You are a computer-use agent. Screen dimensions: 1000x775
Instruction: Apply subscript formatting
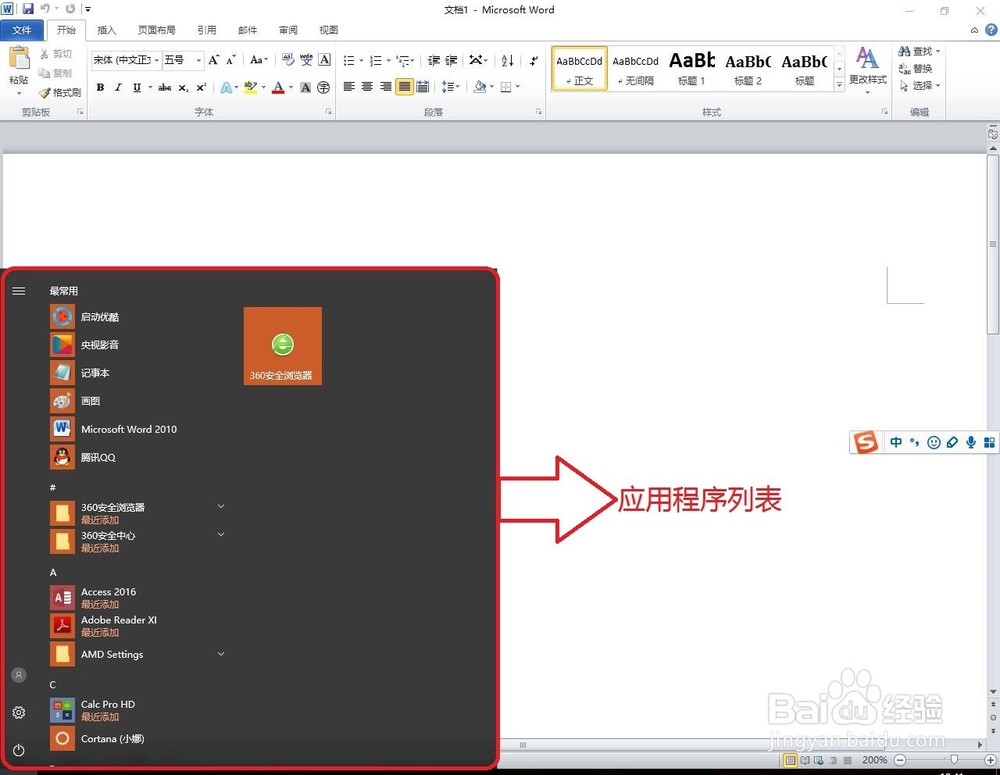pos(183,87)
